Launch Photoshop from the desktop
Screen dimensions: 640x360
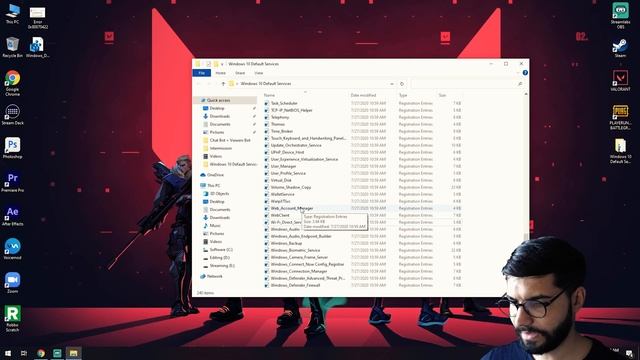pyautogui.click(x=12, y=148)
